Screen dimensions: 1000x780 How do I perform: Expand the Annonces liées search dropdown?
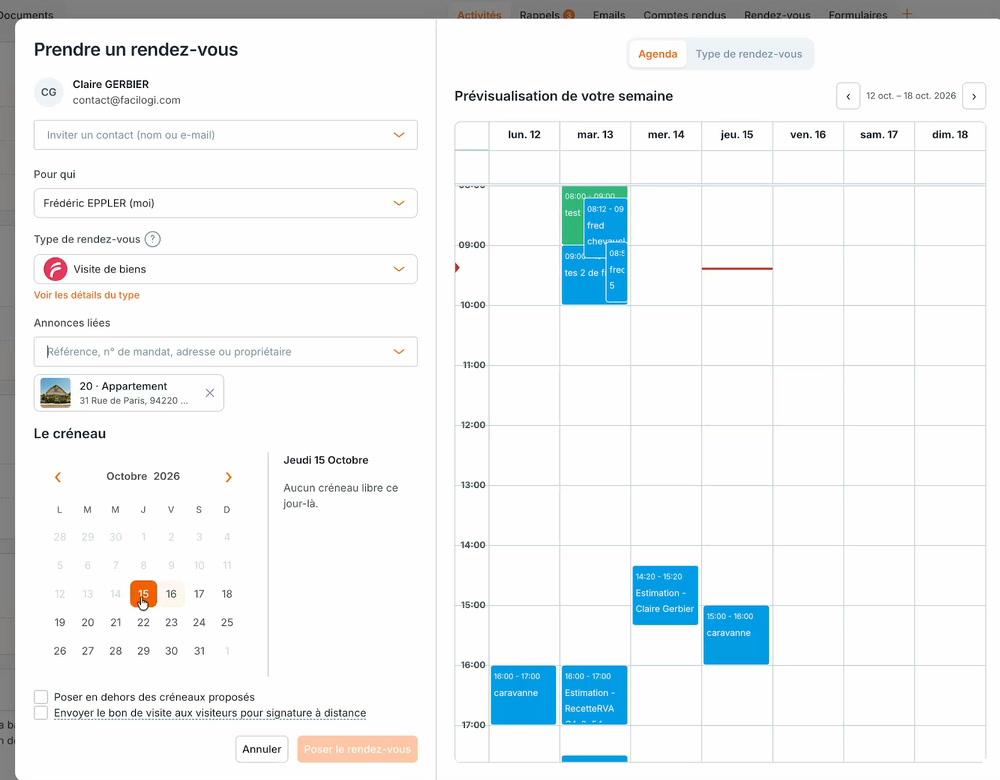(399, 351)
